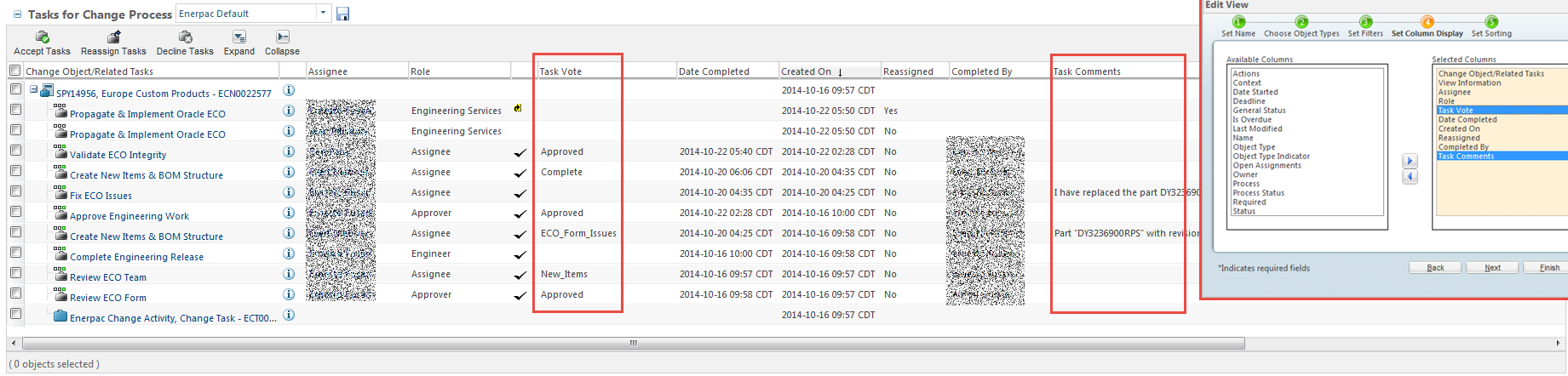
Task: Click the Accept Tasks toolbar icon
Action: [x=42, y=37]
